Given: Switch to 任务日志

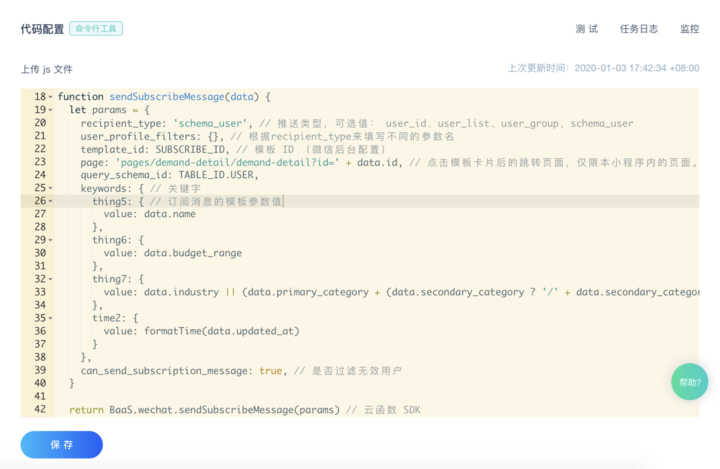Looking at the screenshot, I should (639, 29).
